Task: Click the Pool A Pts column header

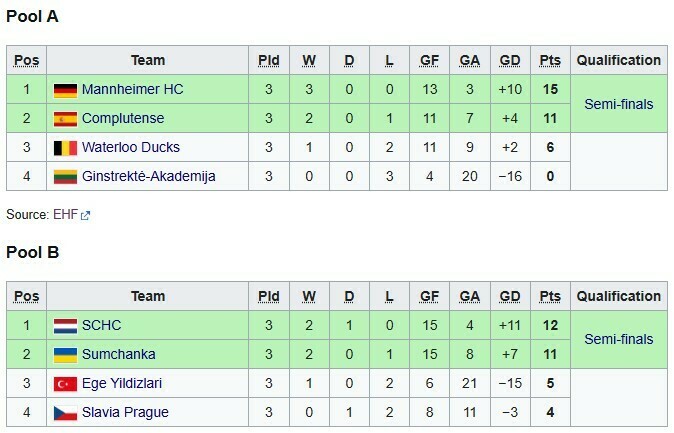Action: (550, 61)
